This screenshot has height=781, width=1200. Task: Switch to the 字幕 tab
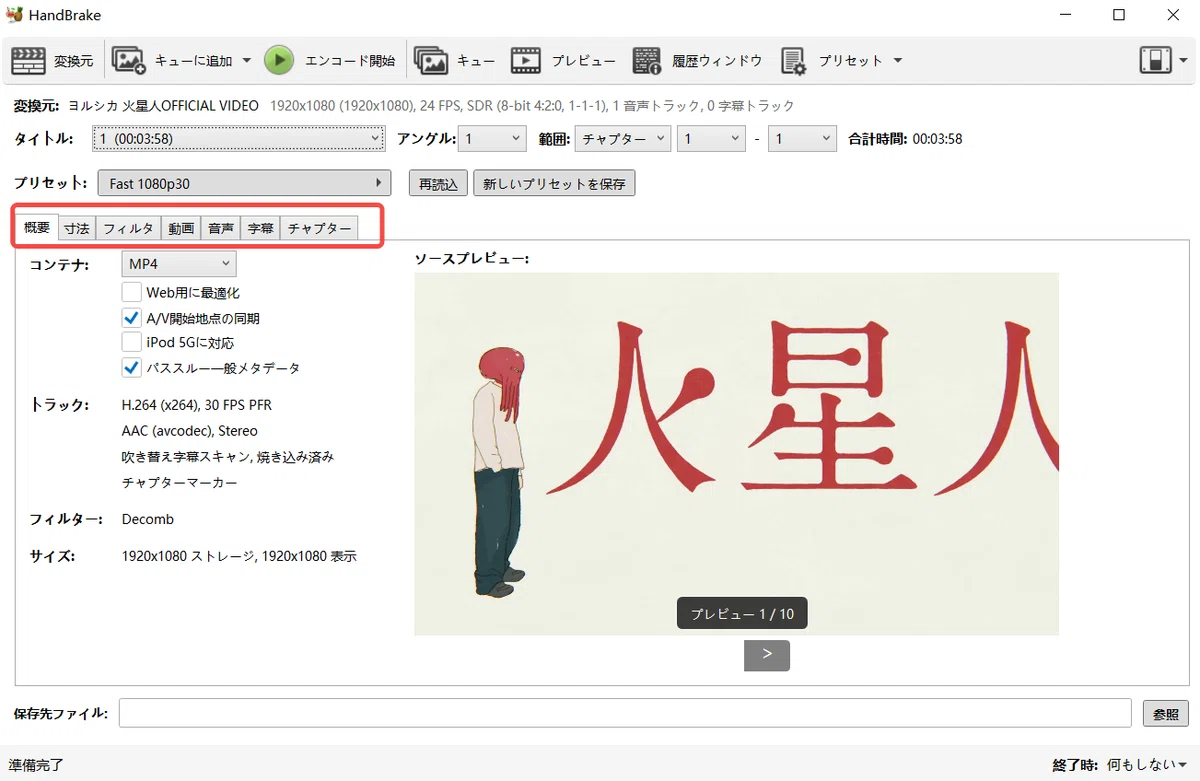click(260, 228)
